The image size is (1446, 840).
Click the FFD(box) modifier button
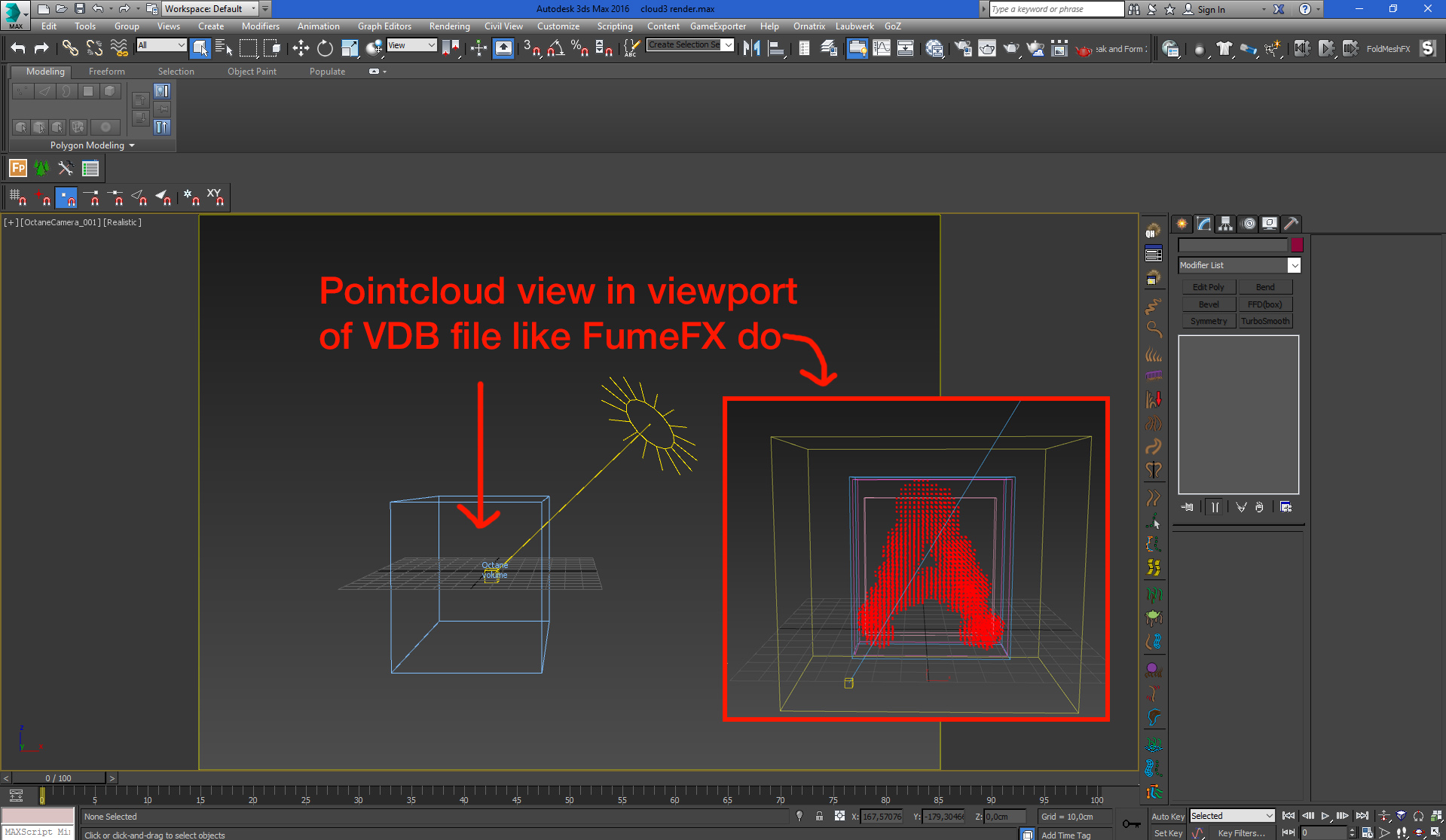1266,304
